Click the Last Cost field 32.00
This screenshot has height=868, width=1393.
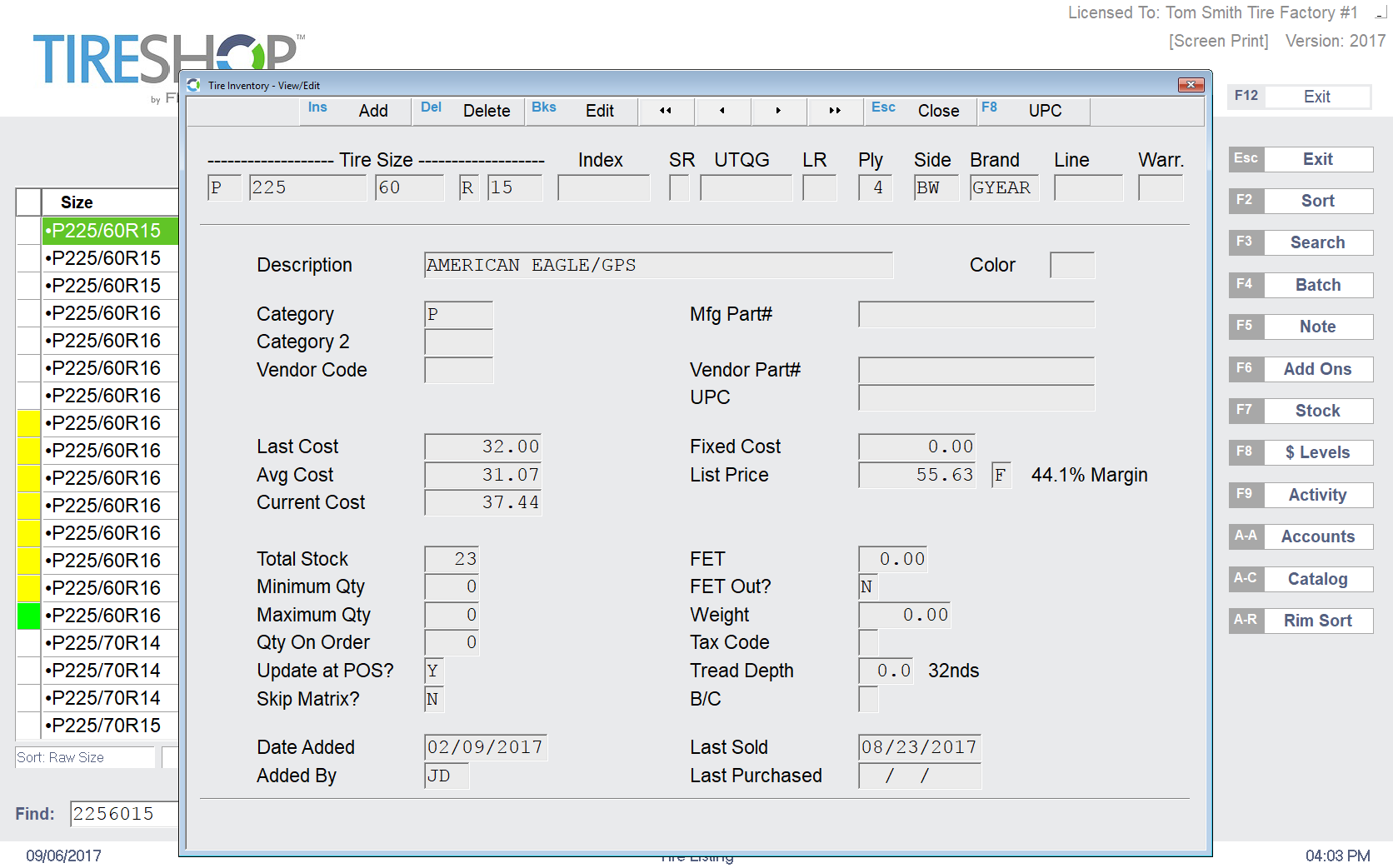pyautogui.click(x=483, y=446)
